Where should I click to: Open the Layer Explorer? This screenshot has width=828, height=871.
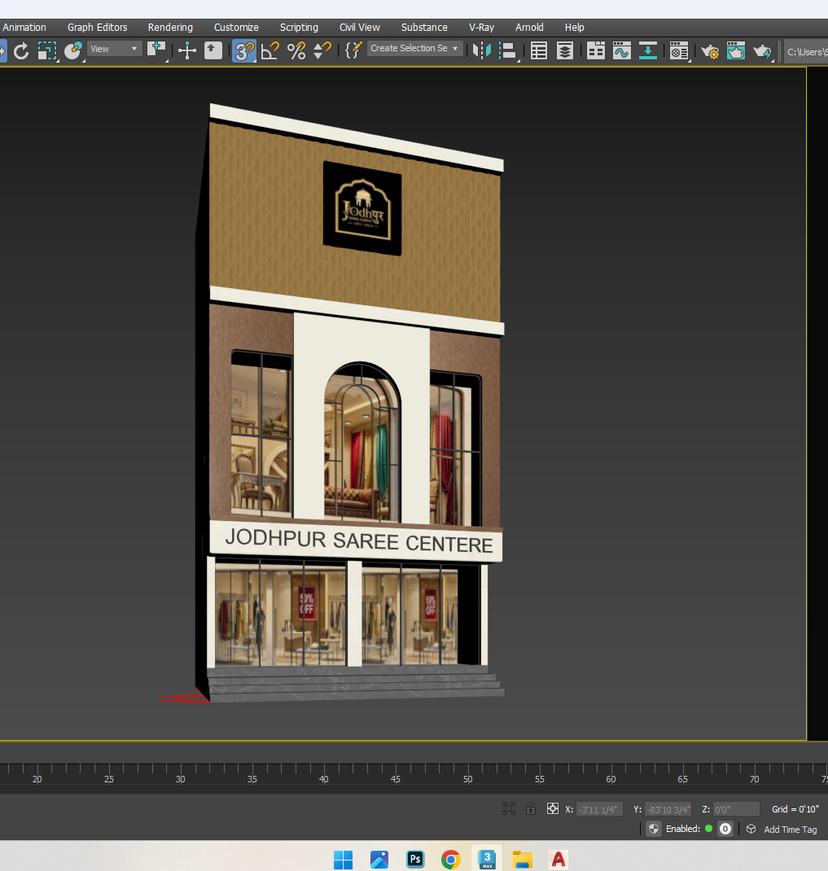(x=565, y=50)
